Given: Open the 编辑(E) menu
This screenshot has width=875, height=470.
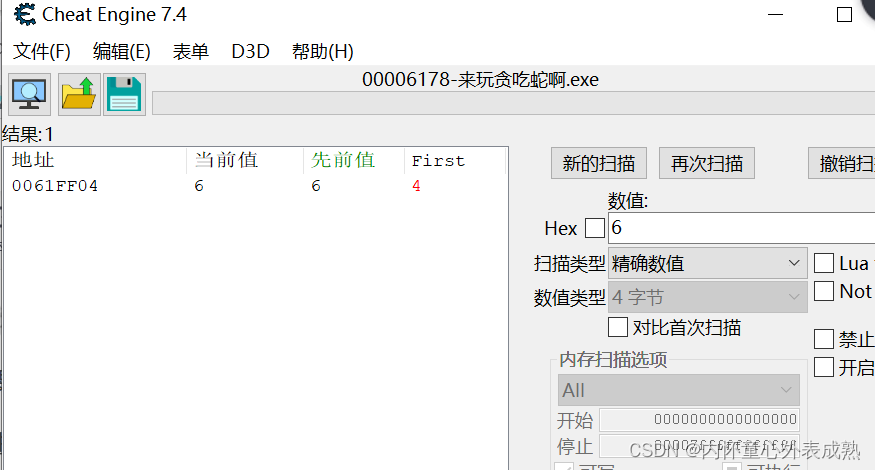Looking at the screenshot, I should click(122, 51).
